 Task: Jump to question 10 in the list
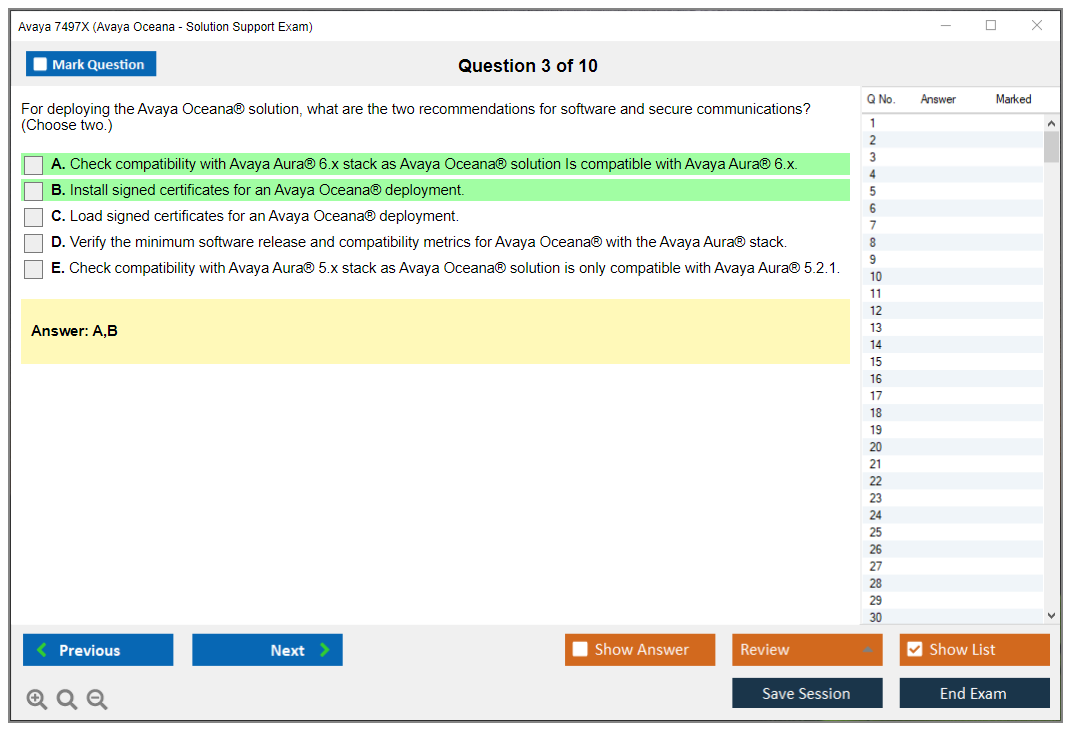[x=876, y=277]
